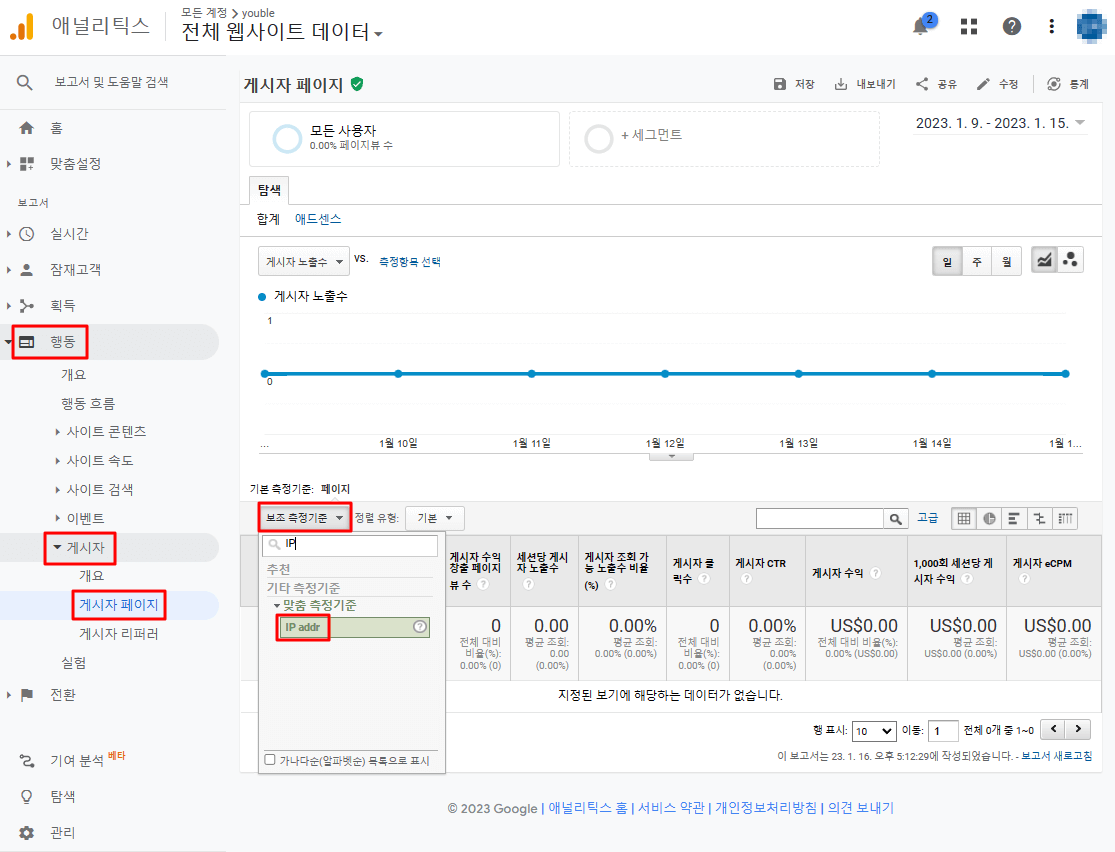This screenshot has height=852, width=1115.
Task: Switch chart to motion chart dots icon
Action: [1070, 259]
